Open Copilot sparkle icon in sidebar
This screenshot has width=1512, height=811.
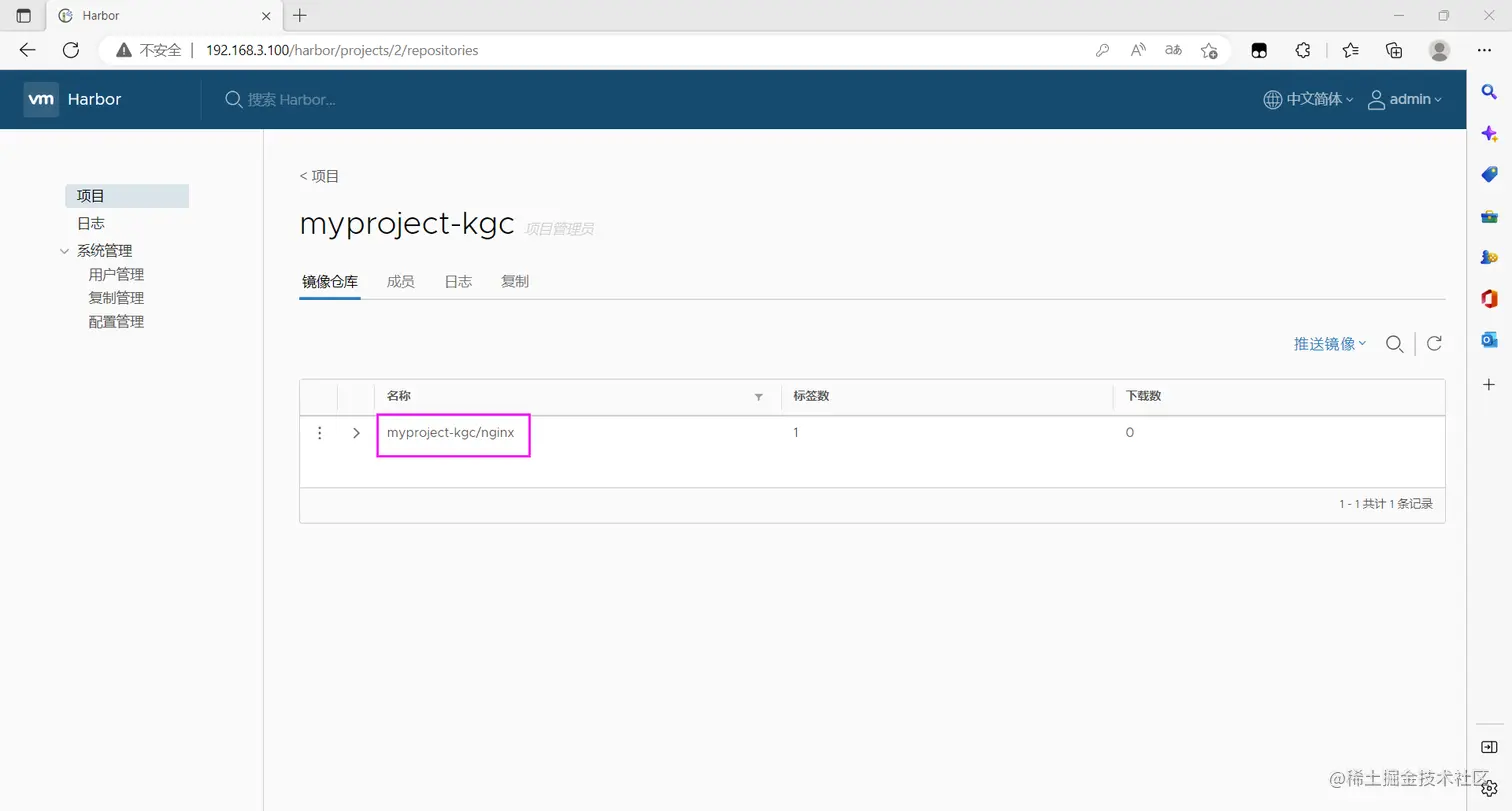pyautogui.click(x=1489, y=133)
